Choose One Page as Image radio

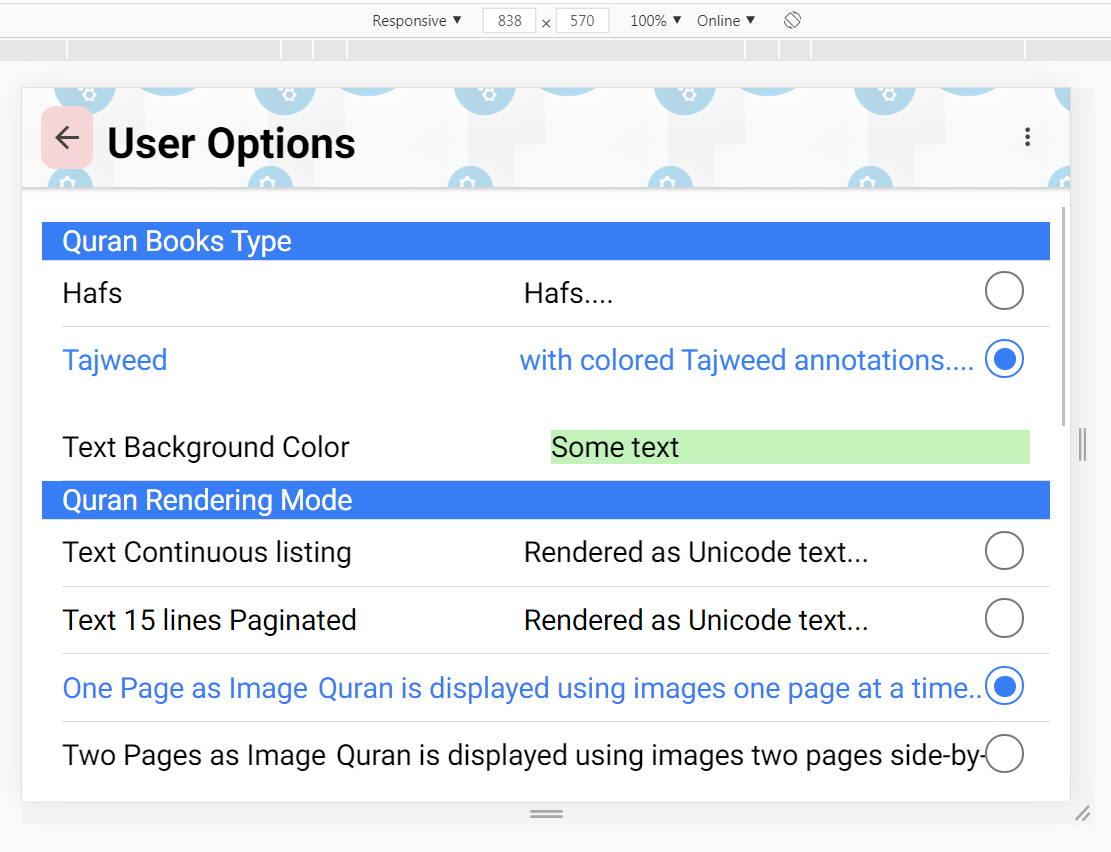coord(1004,687)
